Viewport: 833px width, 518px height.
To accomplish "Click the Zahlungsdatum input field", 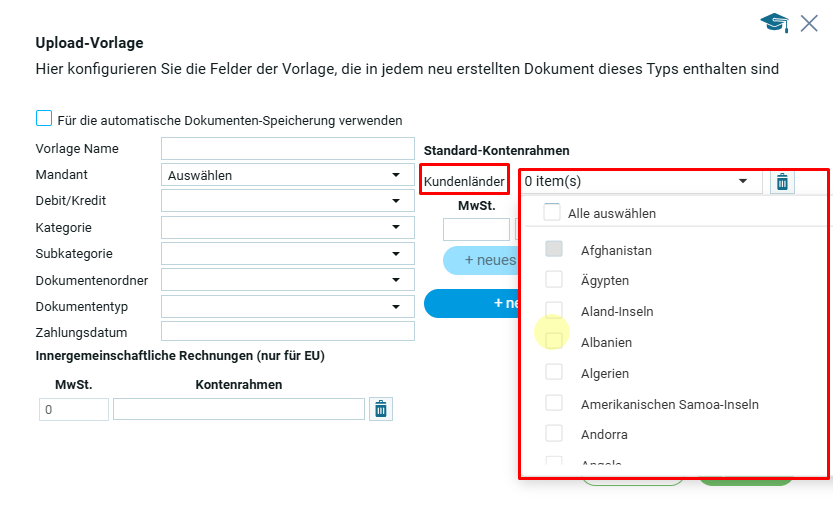I will 287,331.
